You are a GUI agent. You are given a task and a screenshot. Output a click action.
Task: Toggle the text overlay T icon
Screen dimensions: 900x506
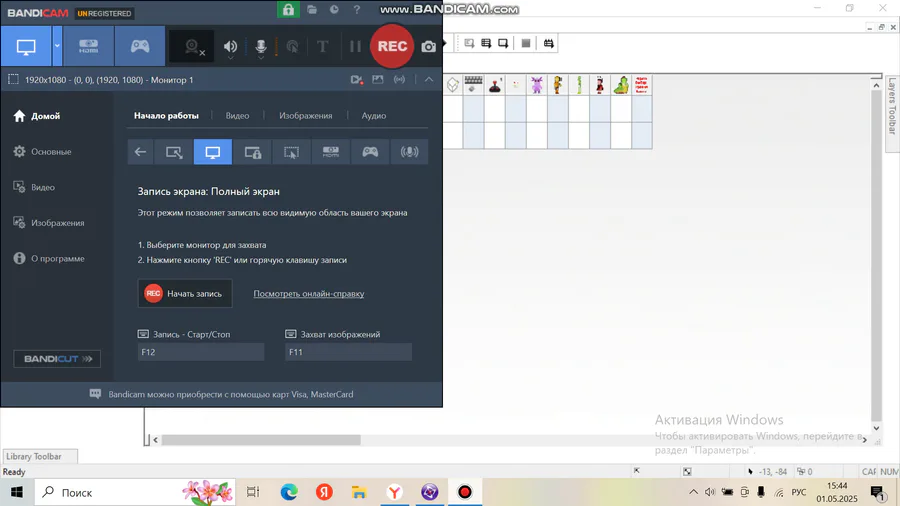click(322, 46)
